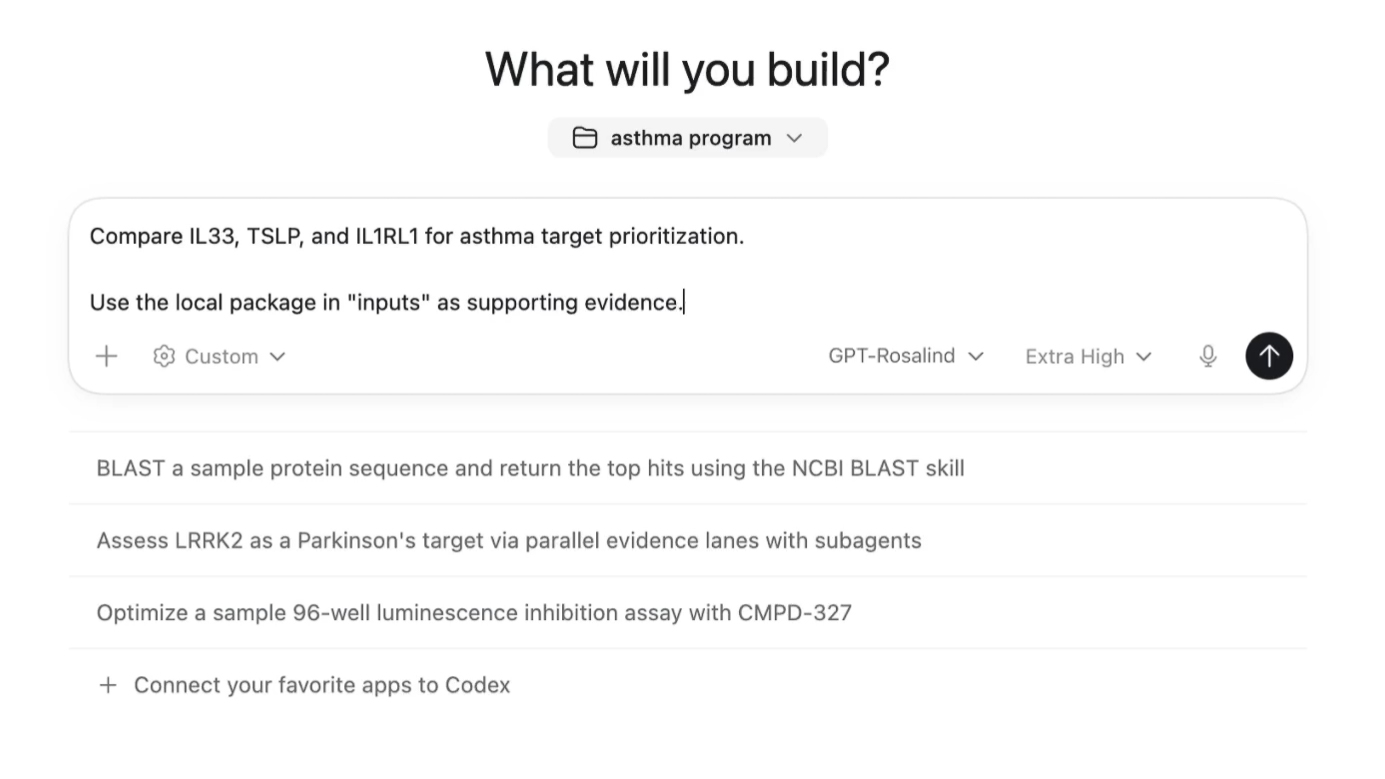Click the folder icon in project selector
The height and width of the screenshot is (779, 1385).
[584, 138]
